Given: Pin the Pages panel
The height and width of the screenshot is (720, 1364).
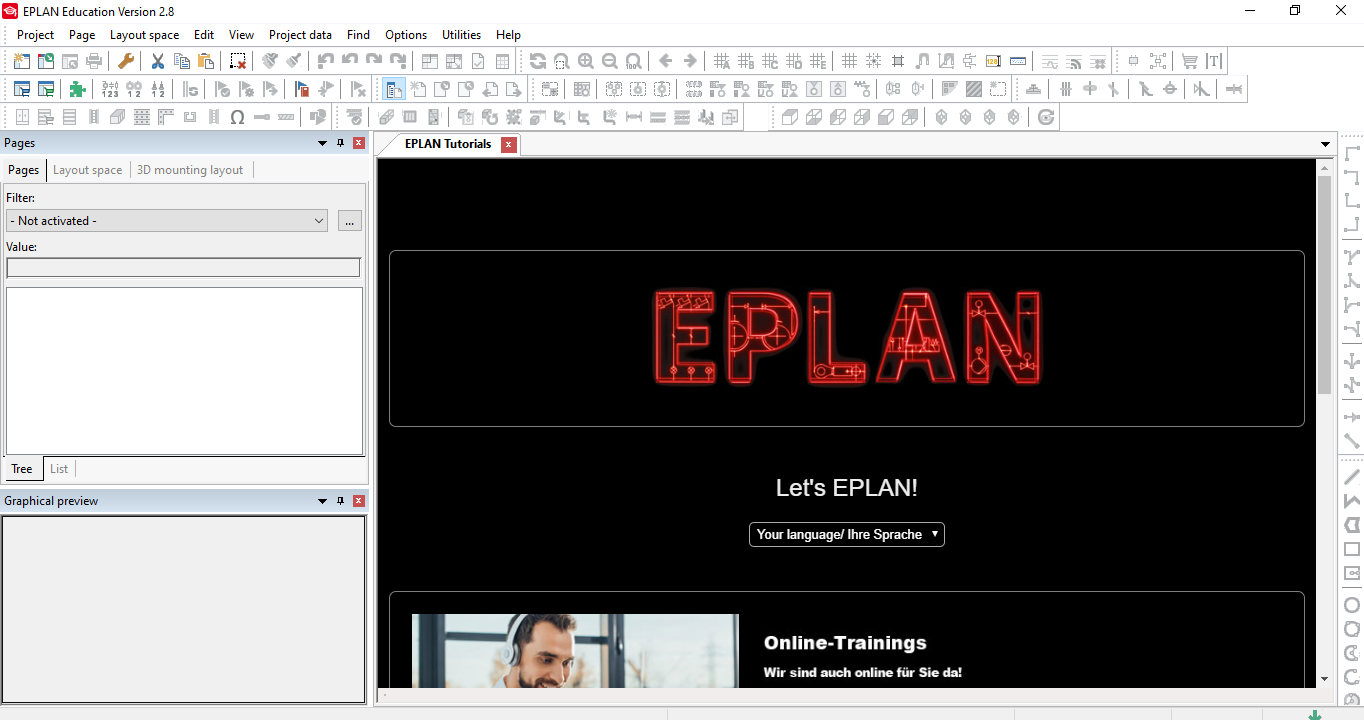Looking at the screenshot, I should tap(341, 143).
